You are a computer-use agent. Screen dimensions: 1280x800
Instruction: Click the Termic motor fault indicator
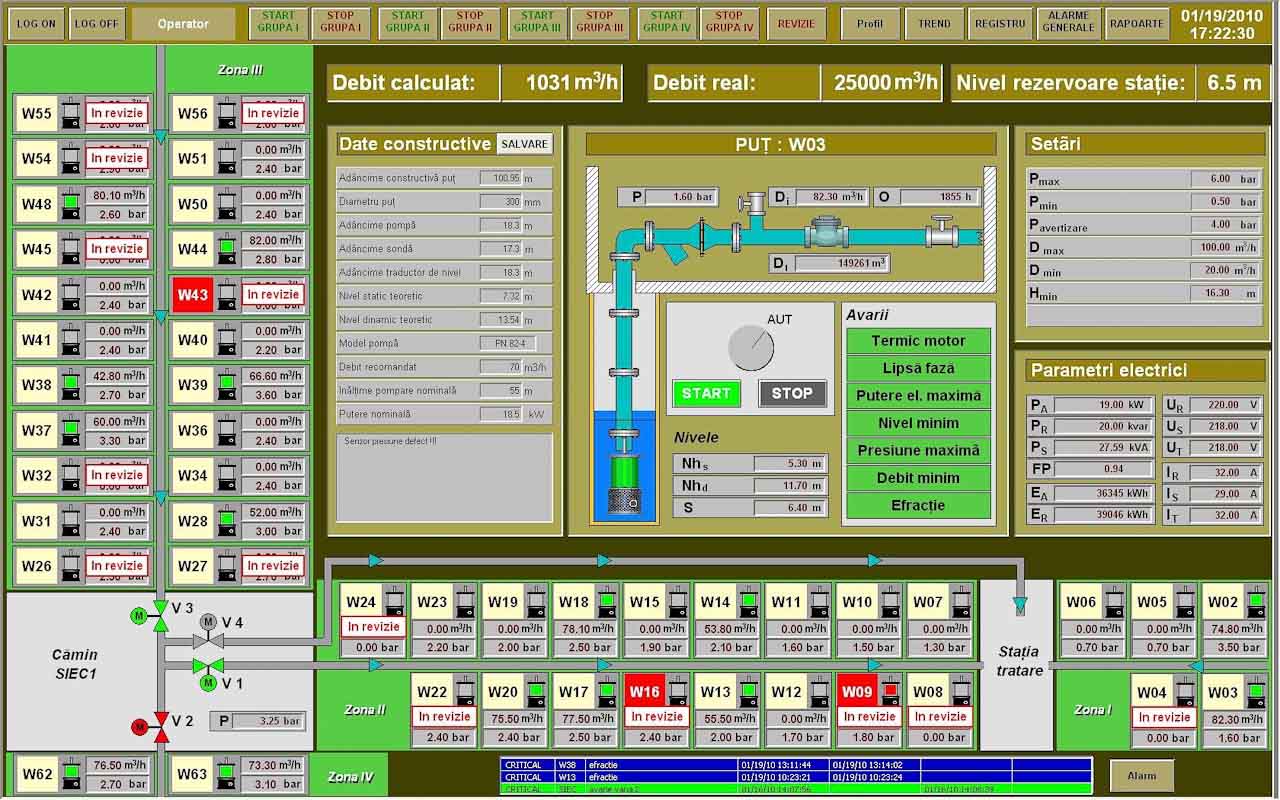(x=918, y=341)
